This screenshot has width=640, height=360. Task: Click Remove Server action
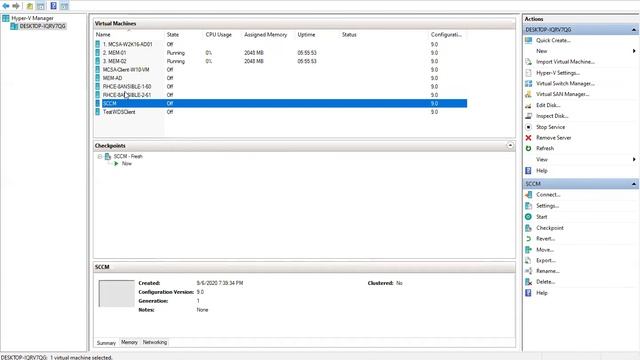[x=553, y=138]
